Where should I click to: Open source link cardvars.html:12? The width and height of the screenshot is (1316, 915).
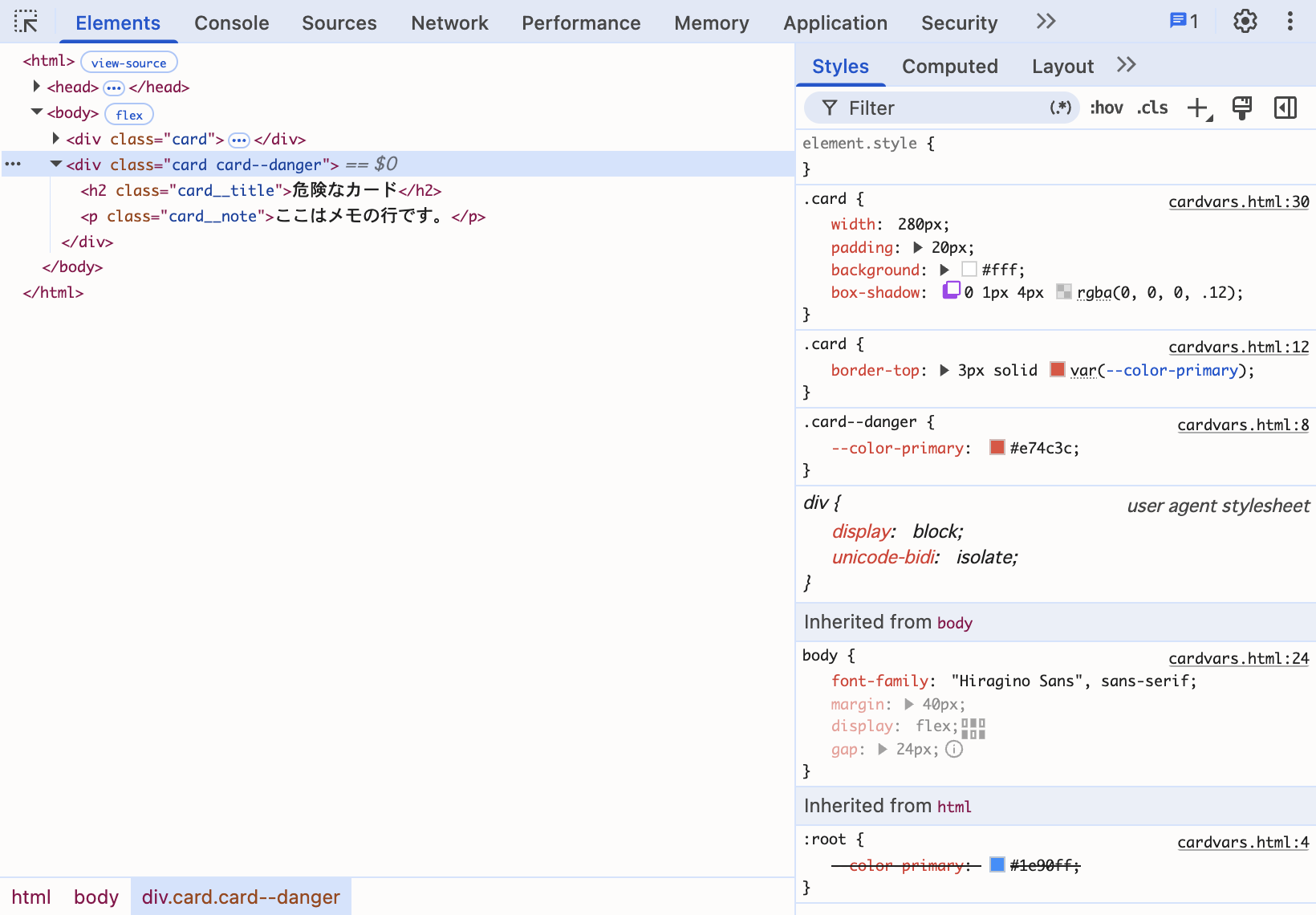tap(1238, 347)
